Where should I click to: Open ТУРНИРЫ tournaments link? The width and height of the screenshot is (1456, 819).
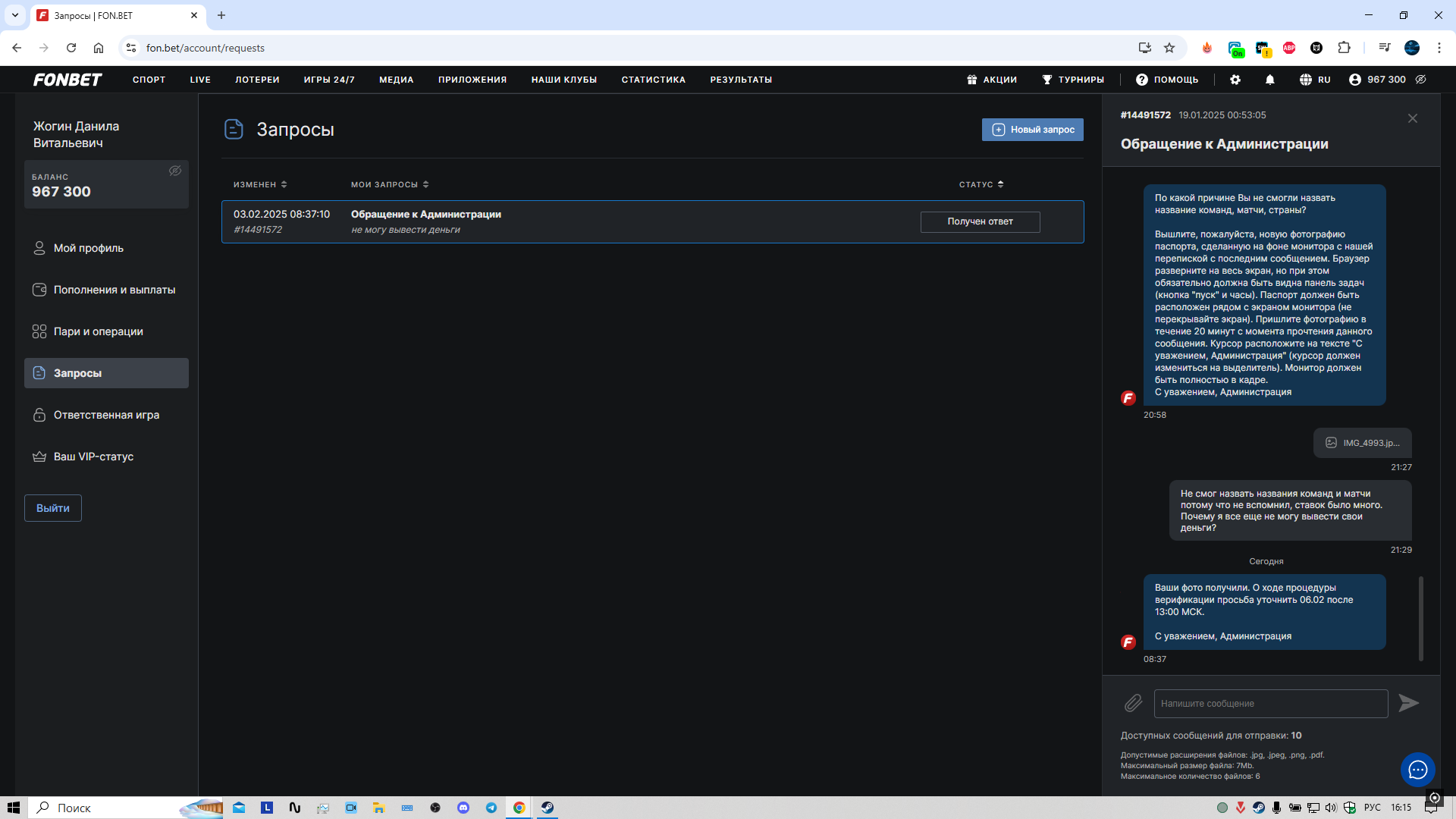pos(1073,80)
